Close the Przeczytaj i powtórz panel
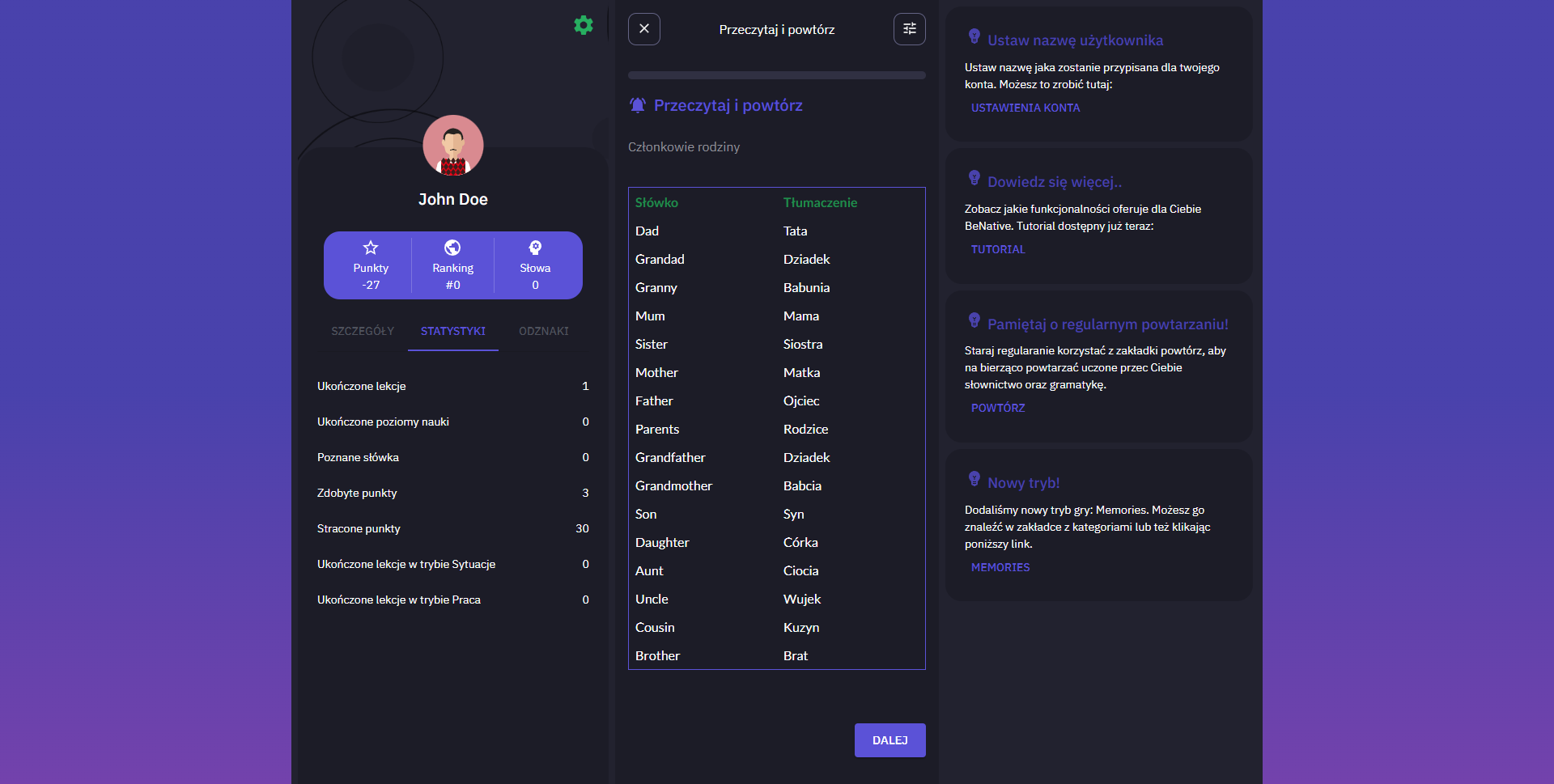 643,28
